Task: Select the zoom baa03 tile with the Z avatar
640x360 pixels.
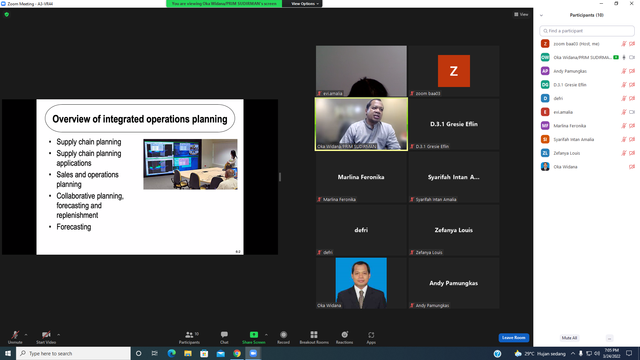Action: tap(453, 71)
